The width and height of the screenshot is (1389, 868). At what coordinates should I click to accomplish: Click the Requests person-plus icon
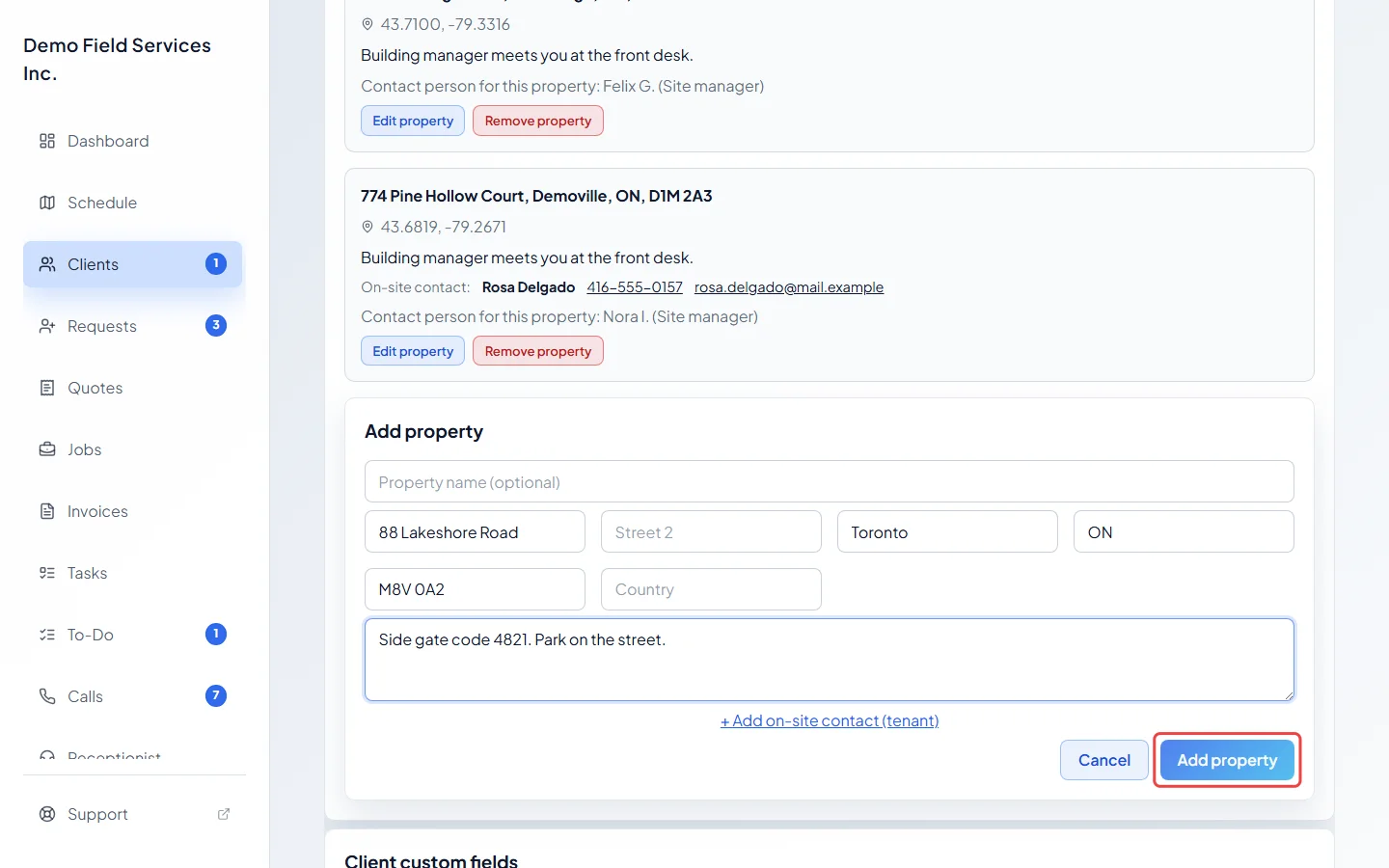(47, 326)
